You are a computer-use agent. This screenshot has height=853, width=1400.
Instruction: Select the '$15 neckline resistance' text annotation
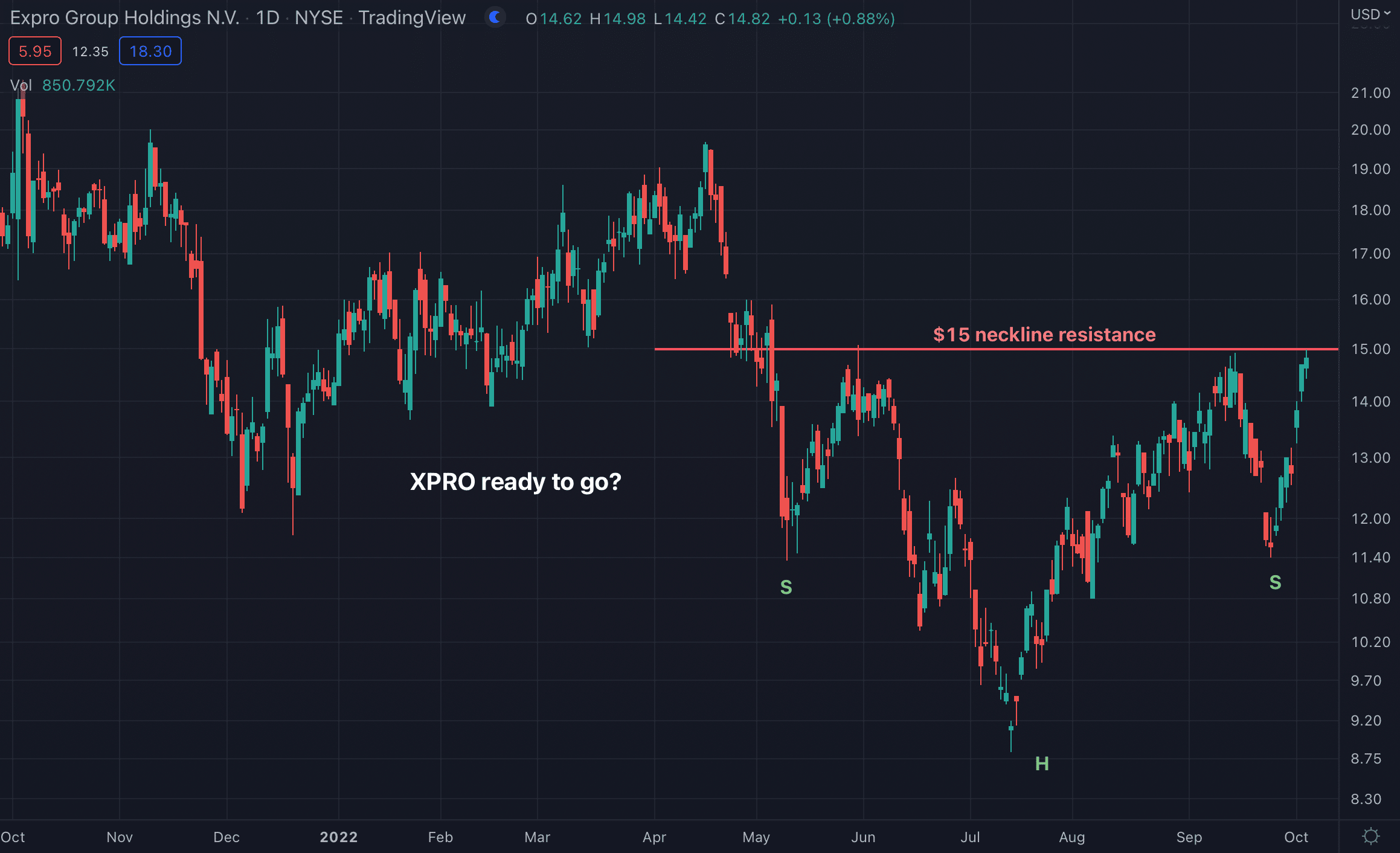coord(1044,335)
